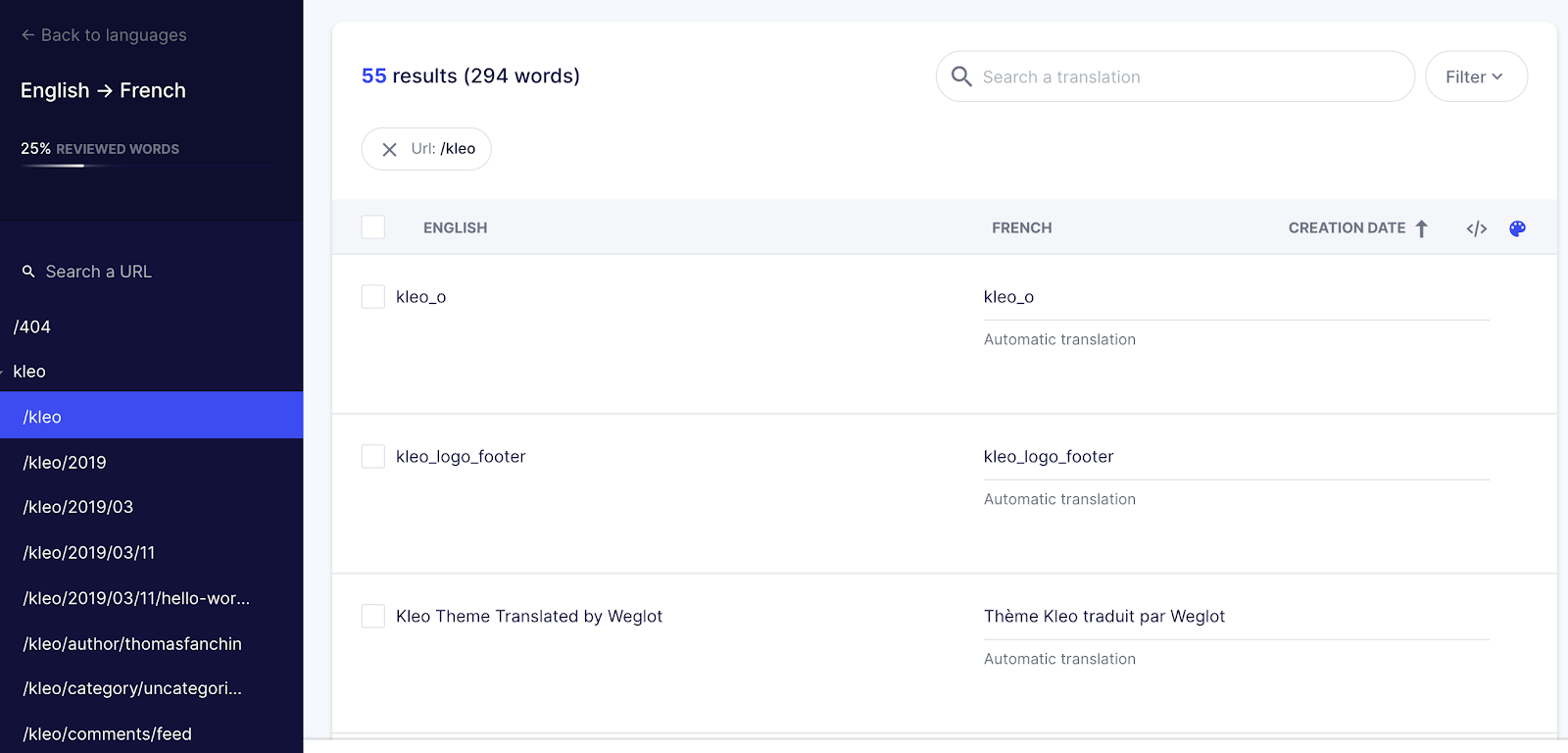Image resolution: width=1568 pixels, height=753 pixels.
Task: Click the visual editor palette icon
Action: click(1517, 228)
